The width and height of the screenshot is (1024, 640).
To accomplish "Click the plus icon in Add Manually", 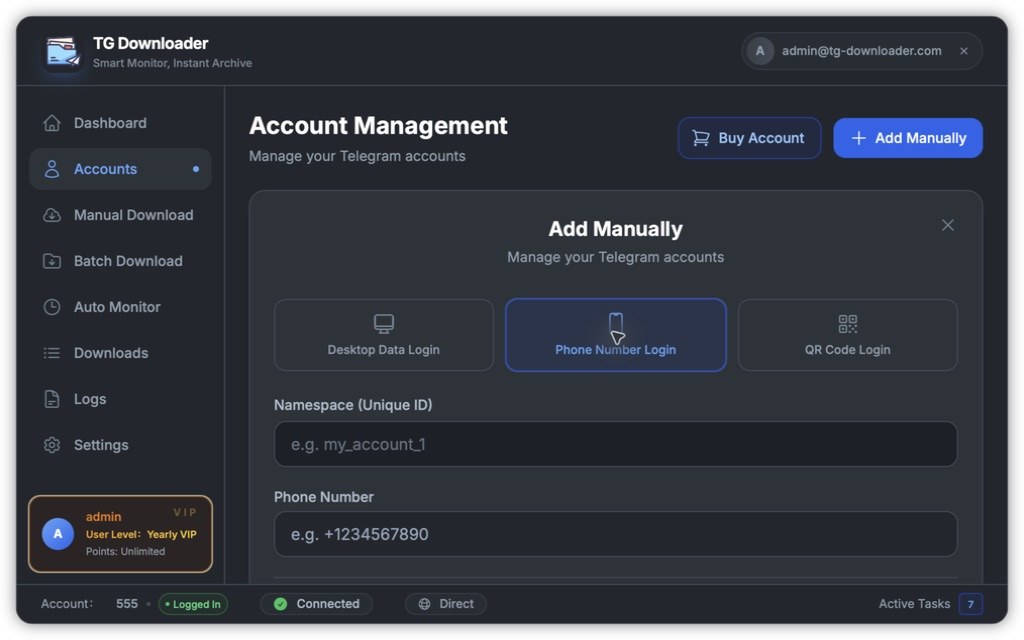I will pyautogui.click(x=859, y=138).
